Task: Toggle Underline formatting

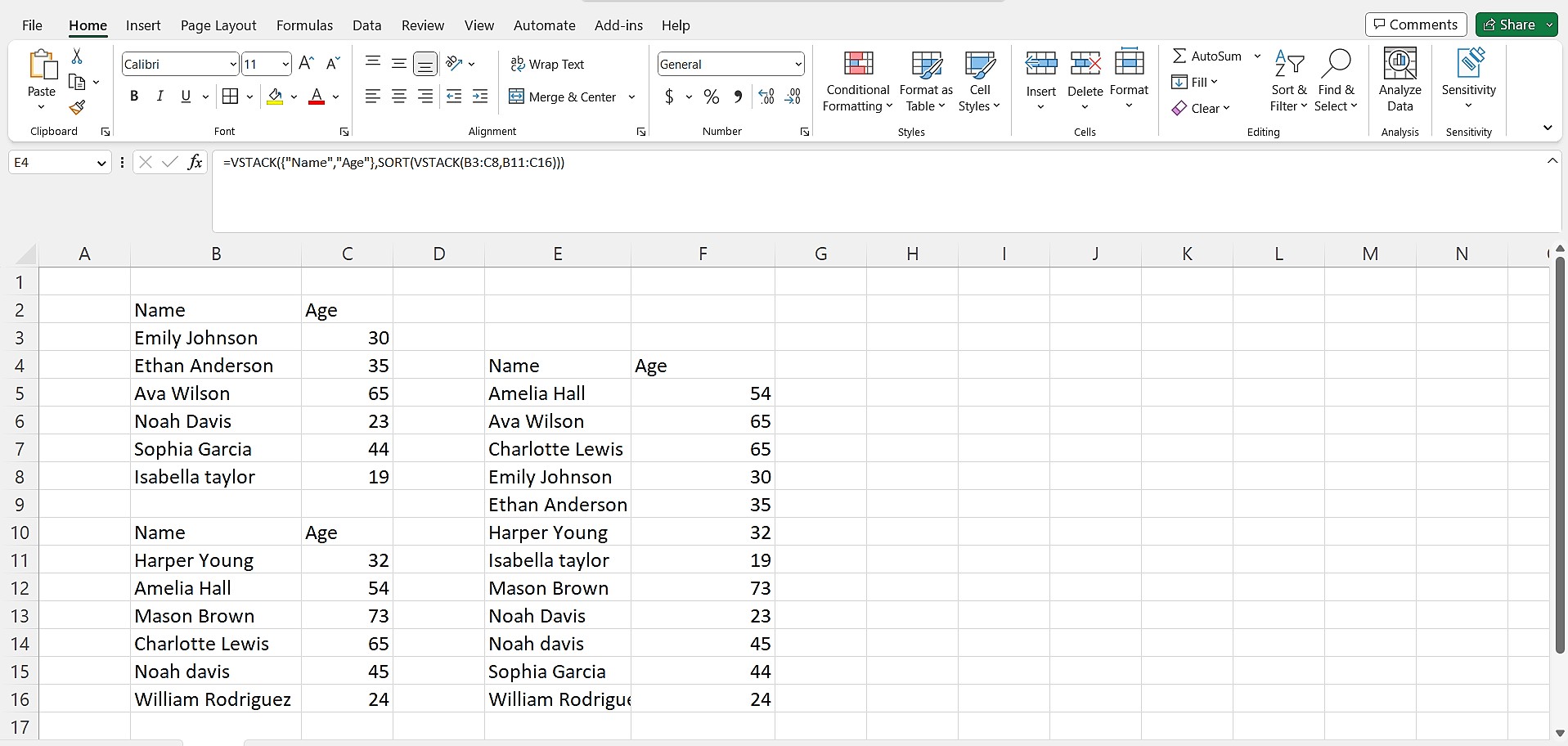Action: click(186, 97)
